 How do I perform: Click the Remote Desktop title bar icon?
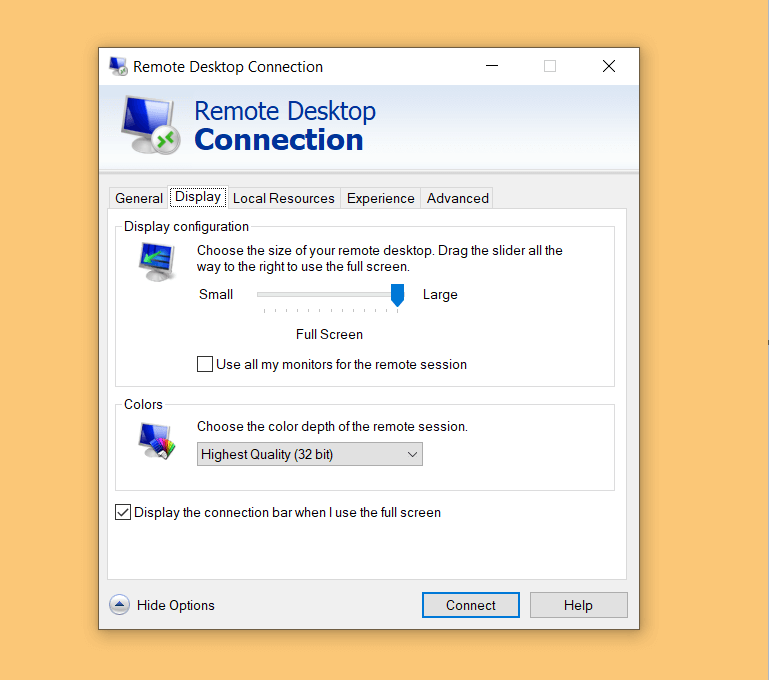(x=118, y=67)
